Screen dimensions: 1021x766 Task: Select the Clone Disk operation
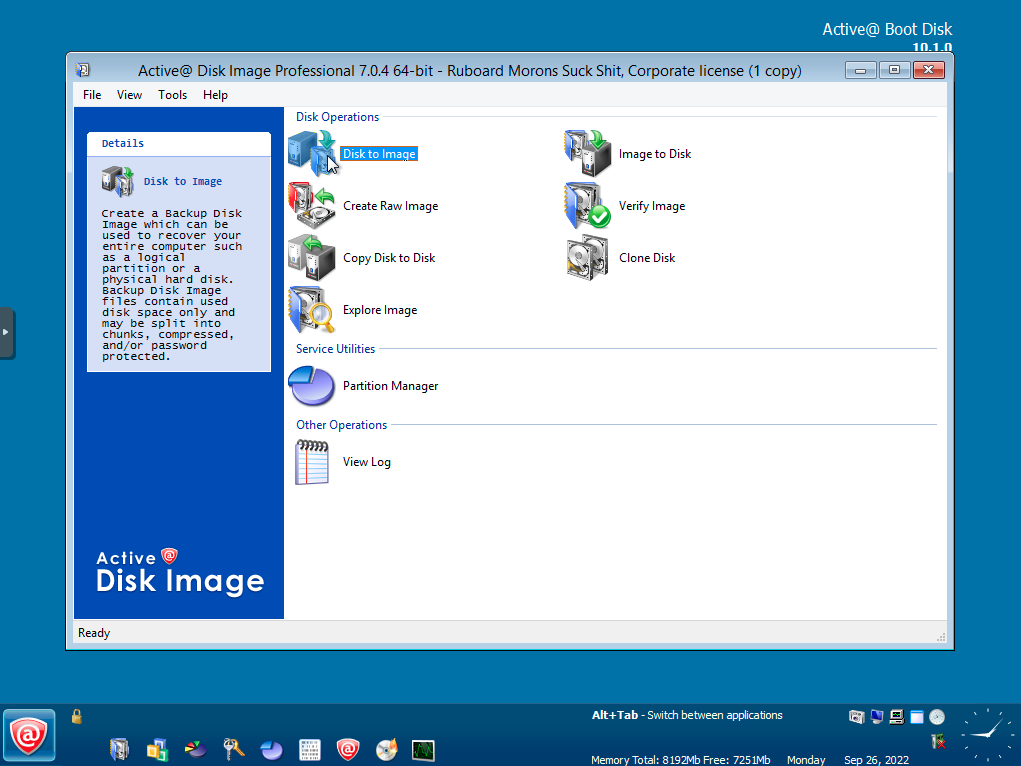[x=646, y=257]
